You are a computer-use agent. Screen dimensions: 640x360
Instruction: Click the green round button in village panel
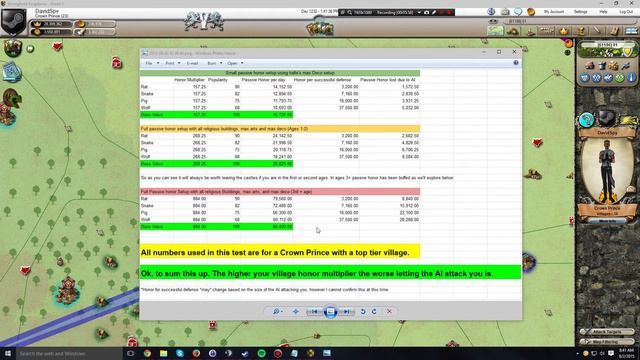coord(620,78)
